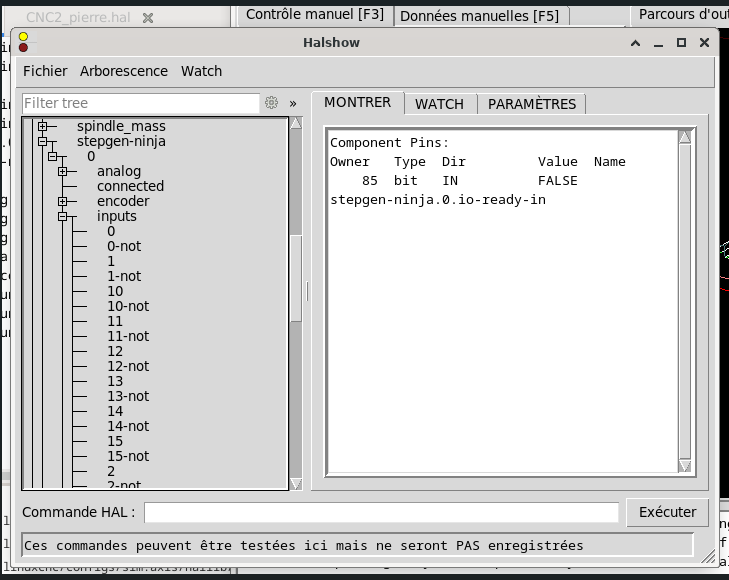
Task: Click tree pane scroll-down arrow
Action: click(296, 484)
